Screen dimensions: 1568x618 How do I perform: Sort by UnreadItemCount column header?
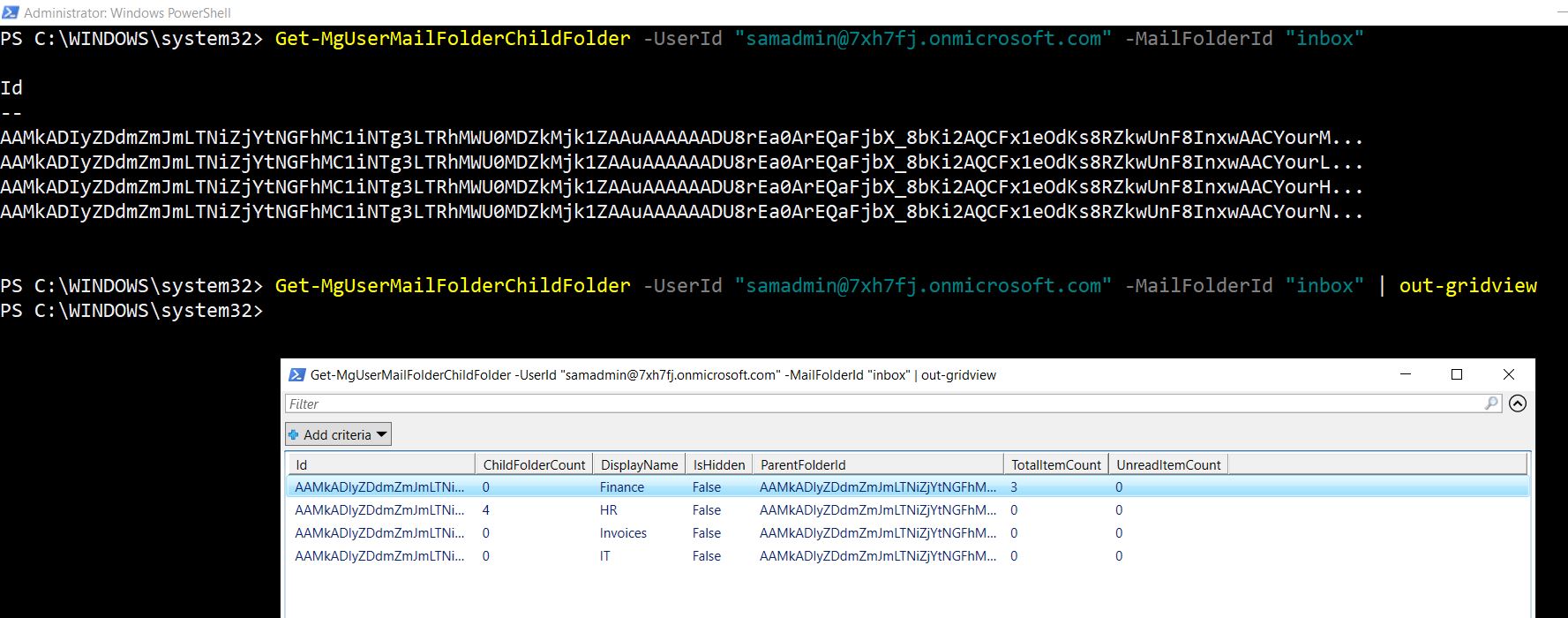tap(1167, 464)
